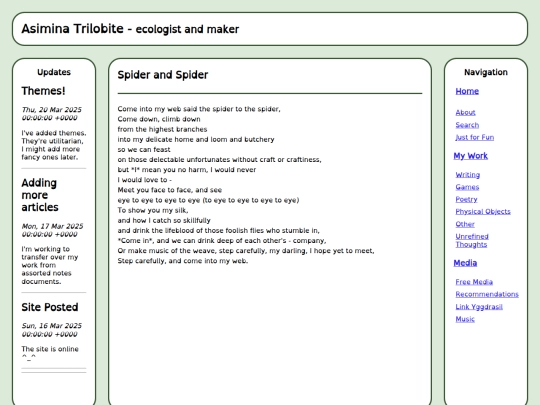Go to the Media section link
This screenshot has width=540, height=405.
[465, 263]
